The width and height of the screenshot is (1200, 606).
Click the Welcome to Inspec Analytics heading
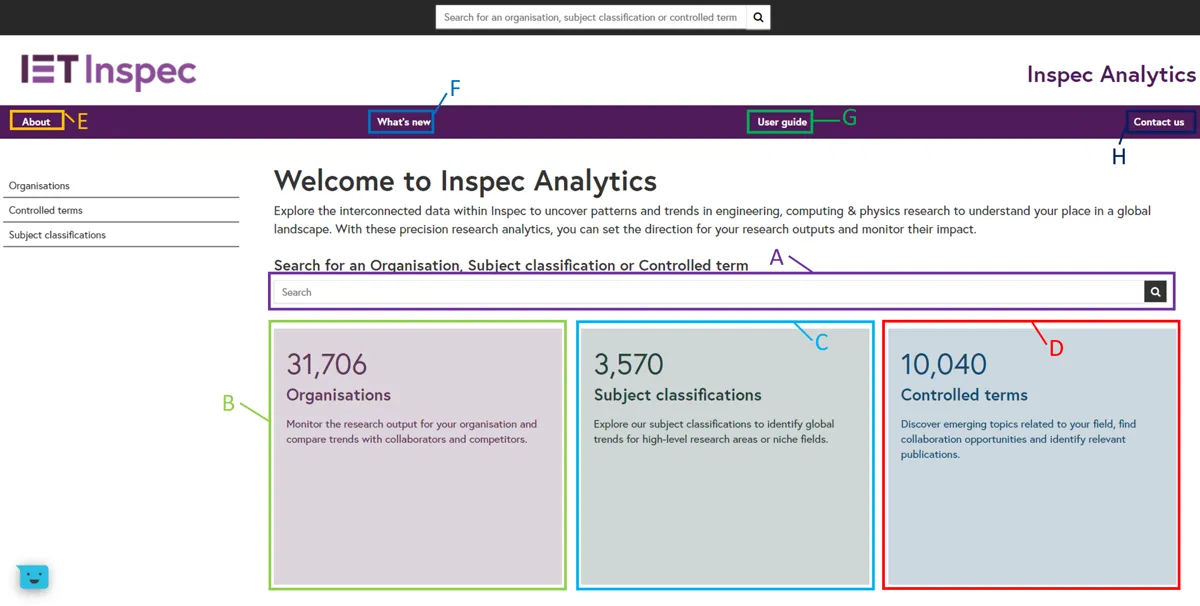point(465,181)
